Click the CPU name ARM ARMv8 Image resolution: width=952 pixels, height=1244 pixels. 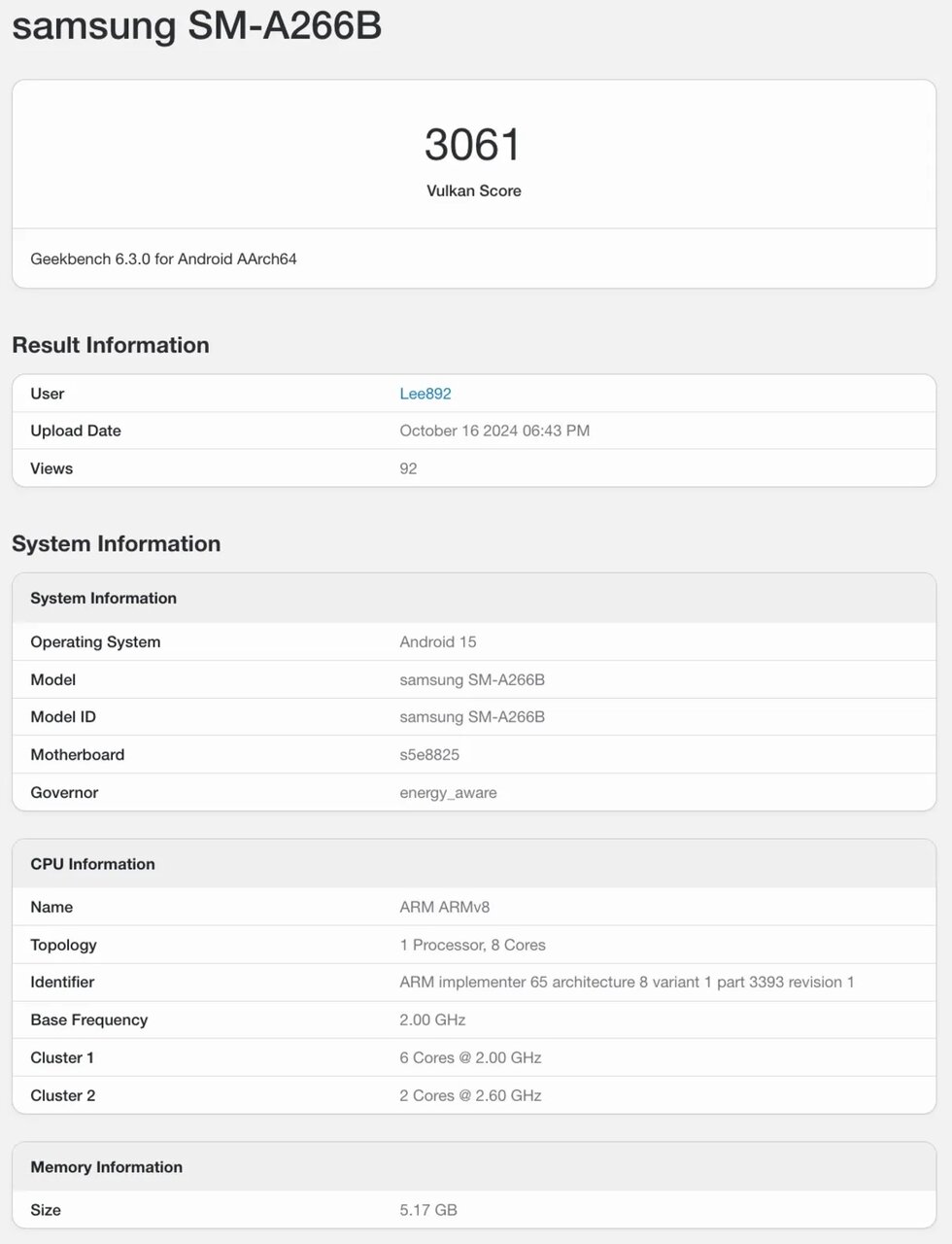[x=444, y=907]
